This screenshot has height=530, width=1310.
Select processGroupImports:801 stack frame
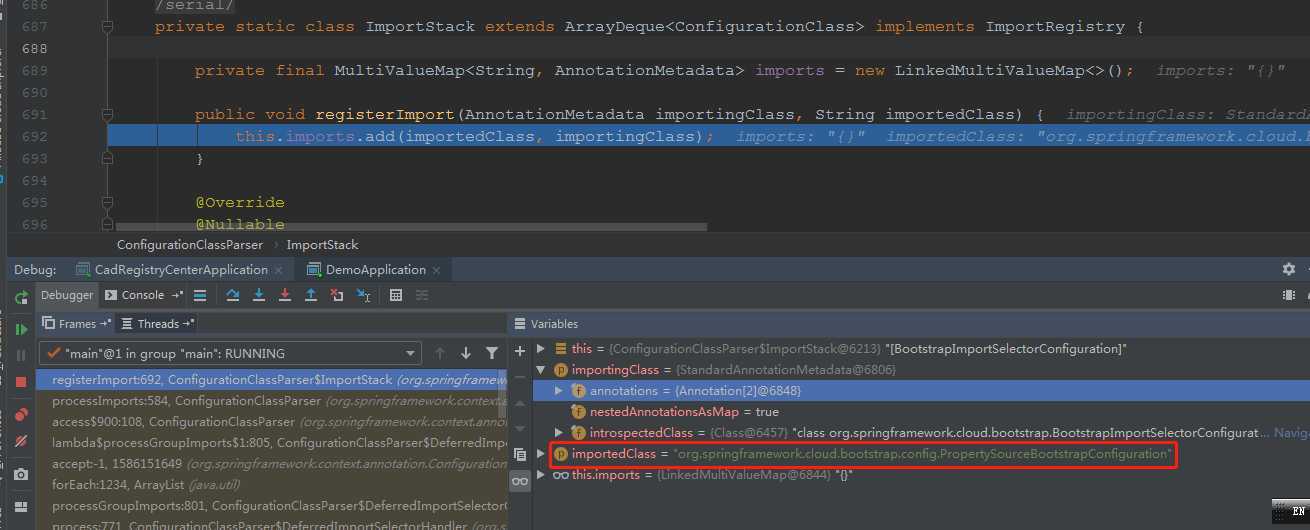pos(271,506)
